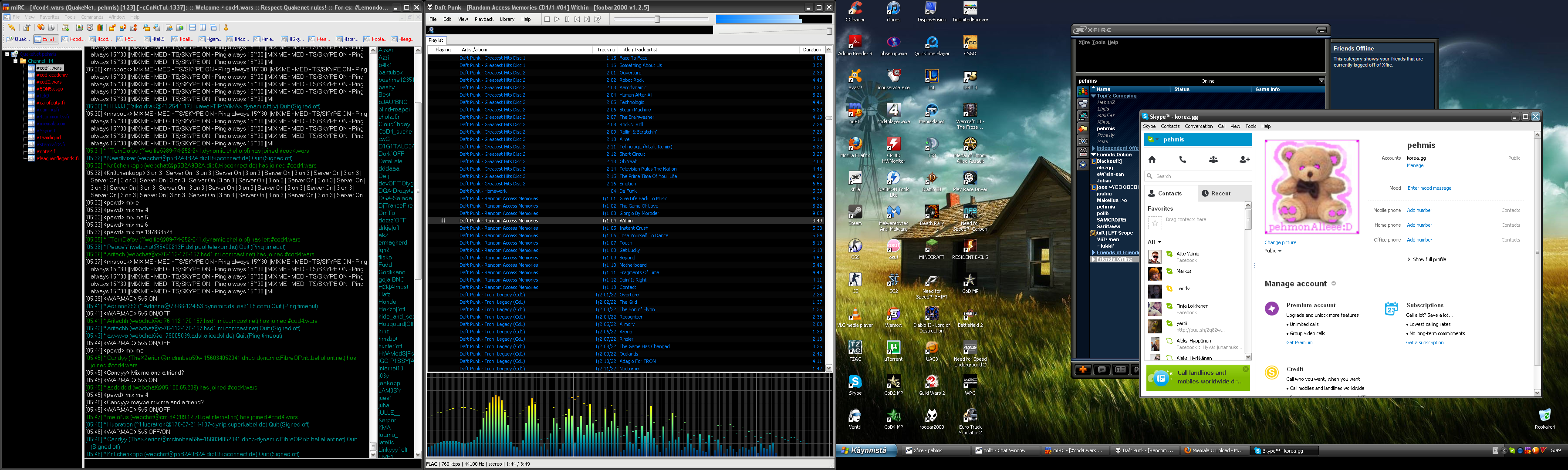
Task: Click Xfire screenshots camera sidebar icon
Action: 1084,141
